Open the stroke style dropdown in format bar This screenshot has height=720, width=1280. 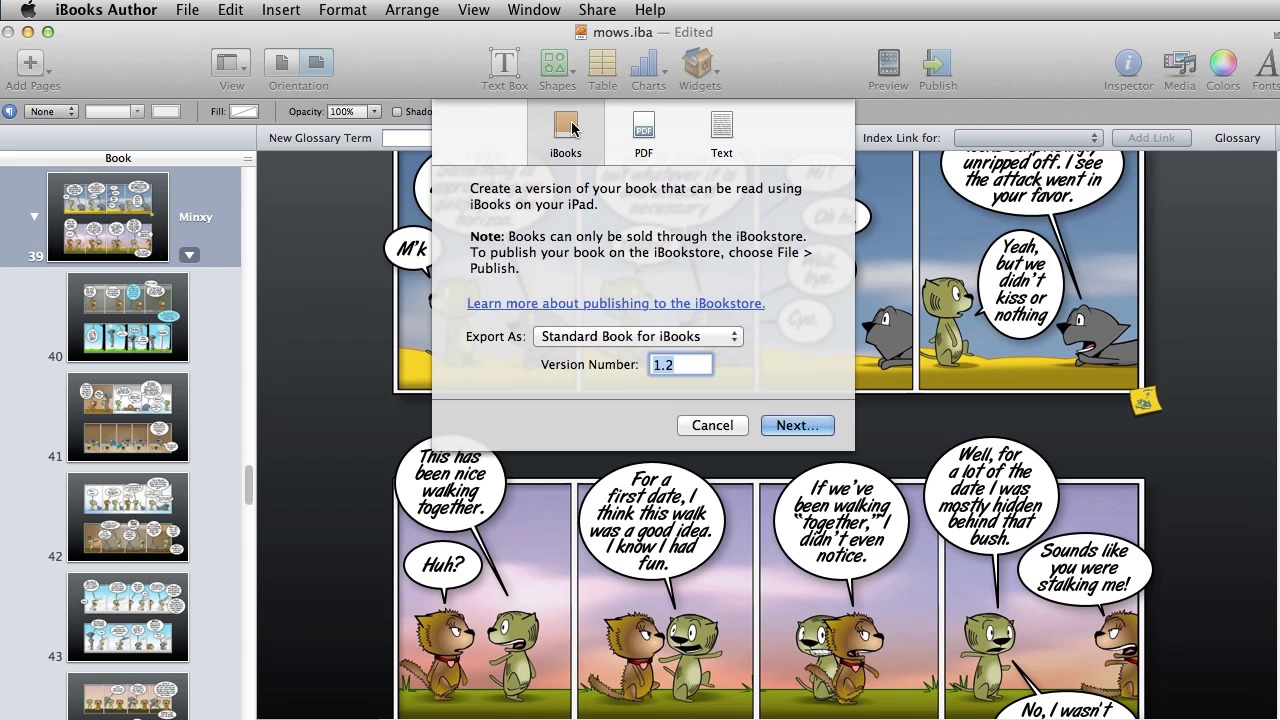(x=115, y=111)
